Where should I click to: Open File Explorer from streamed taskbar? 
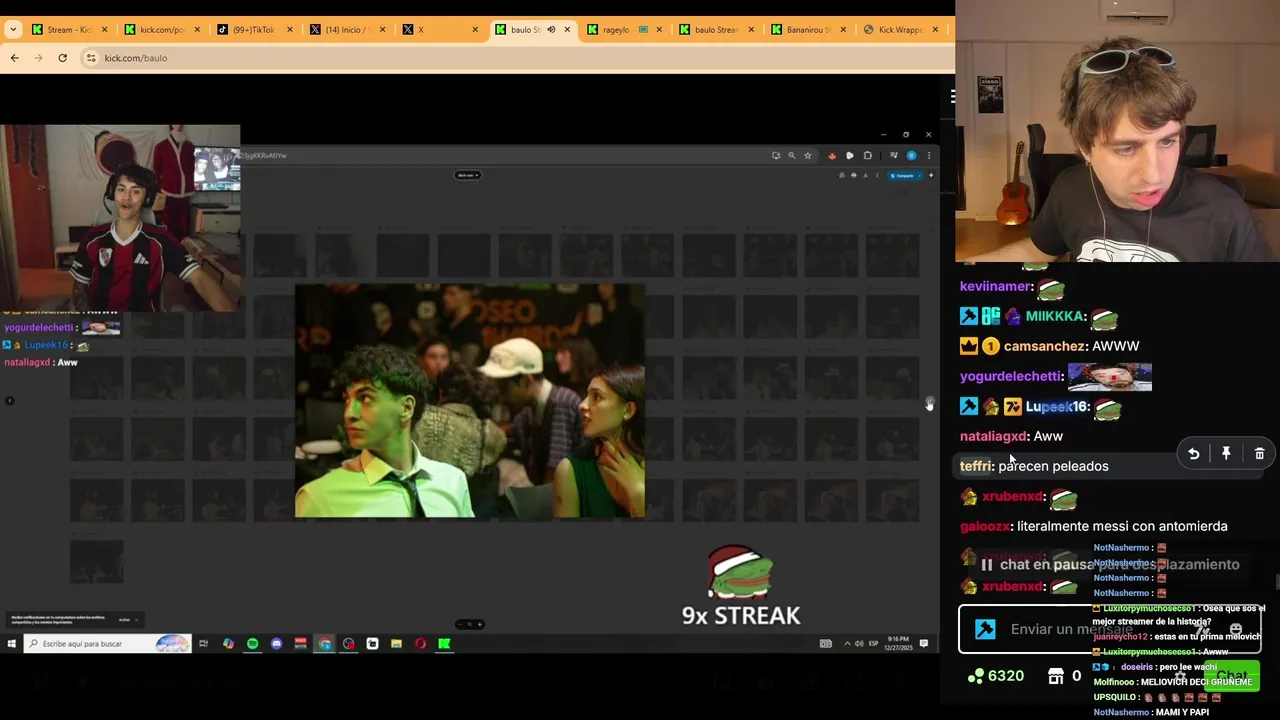click(x=396, y=644)
